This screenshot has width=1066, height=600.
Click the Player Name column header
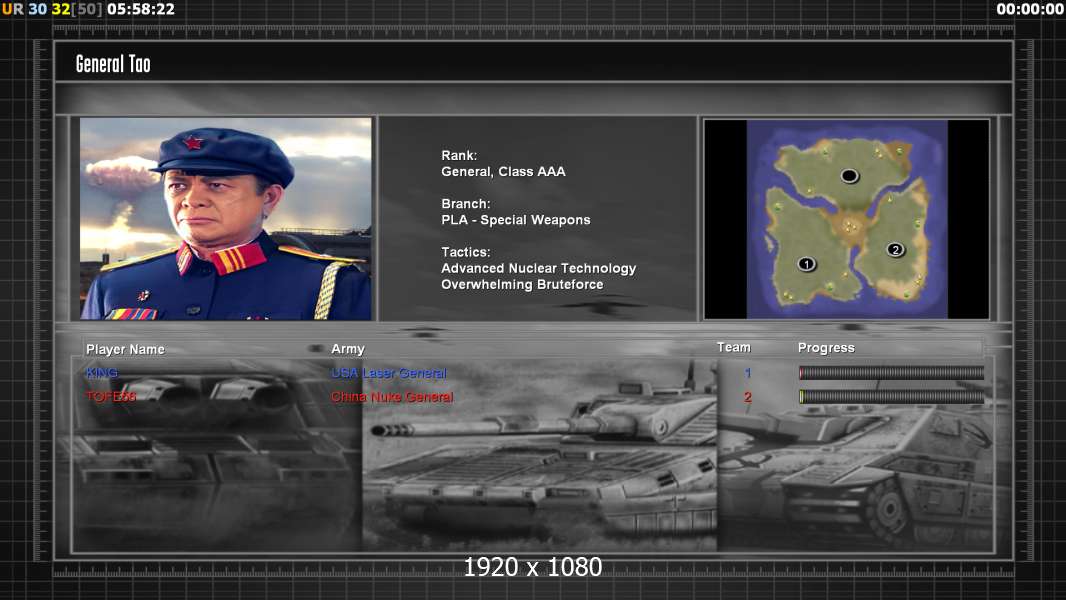pos(125,349)
